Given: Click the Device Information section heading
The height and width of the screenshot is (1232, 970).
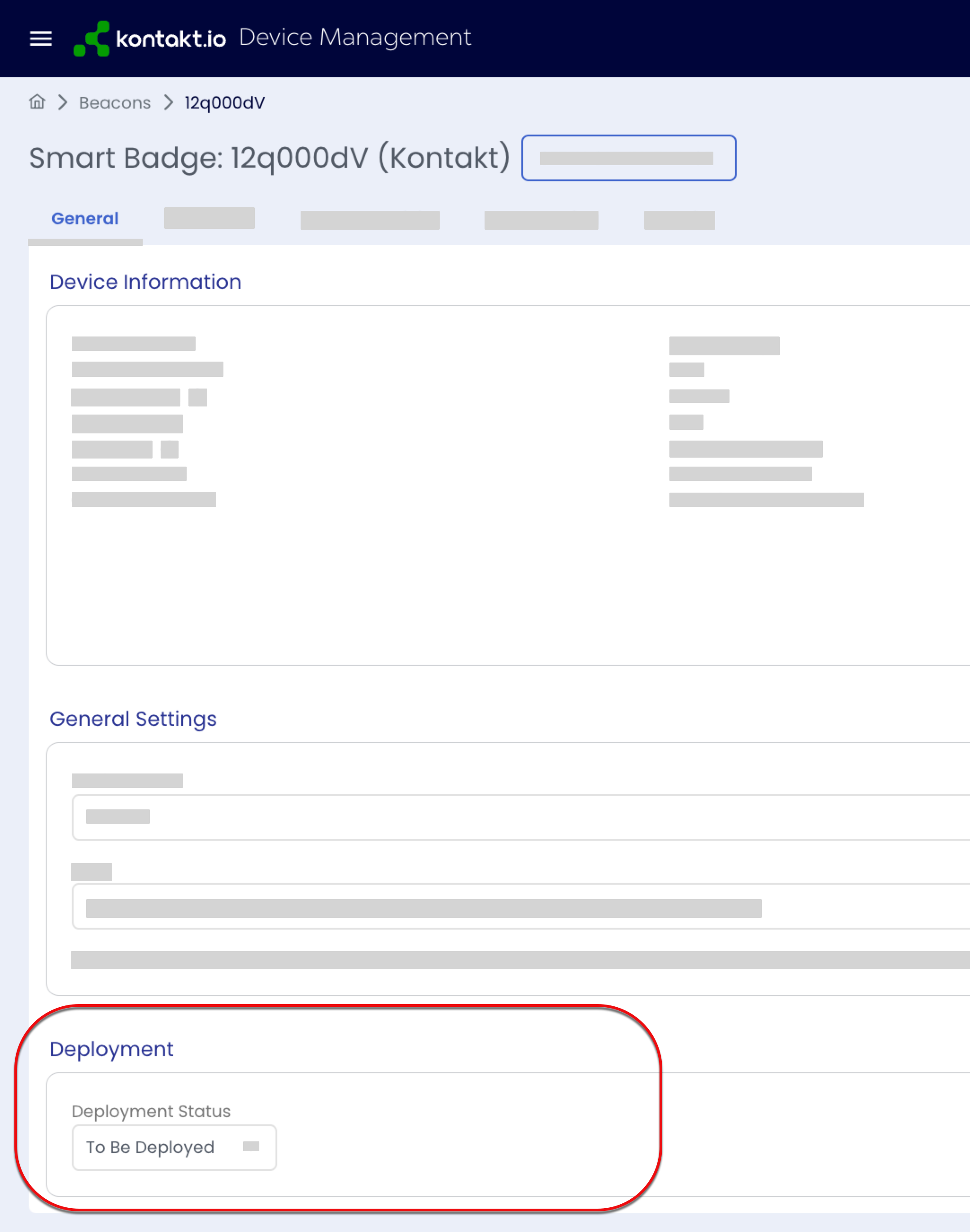Looking at the screenshot, I should [145, 282].
